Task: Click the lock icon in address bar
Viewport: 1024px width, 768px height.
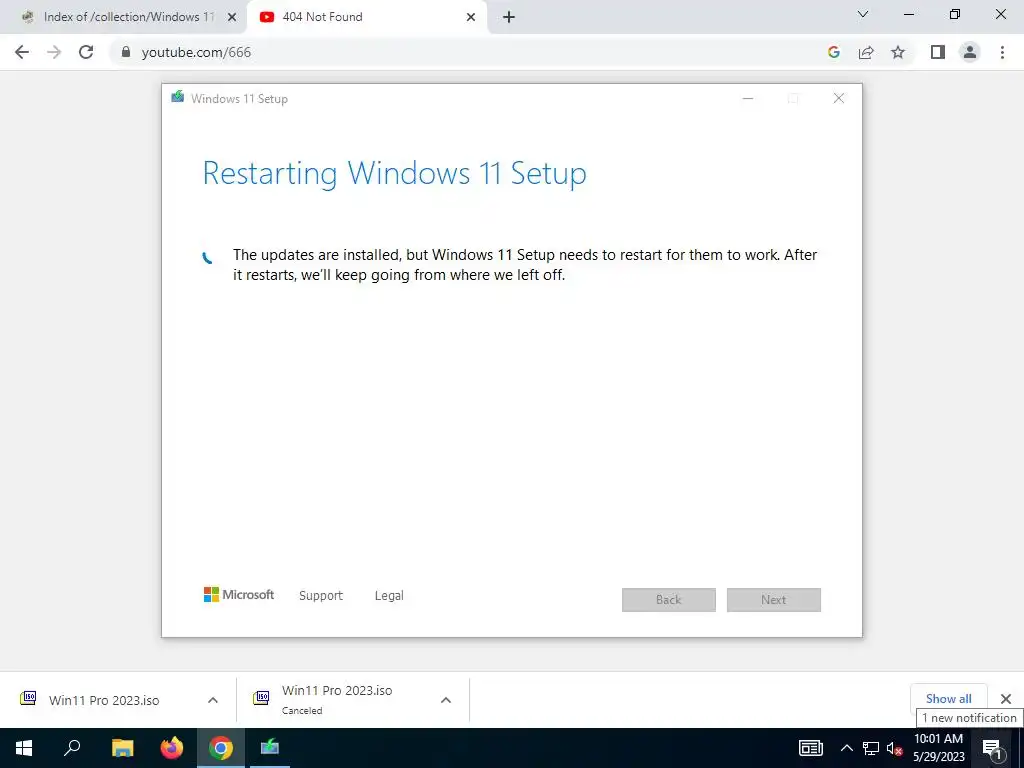Action: 126,52
